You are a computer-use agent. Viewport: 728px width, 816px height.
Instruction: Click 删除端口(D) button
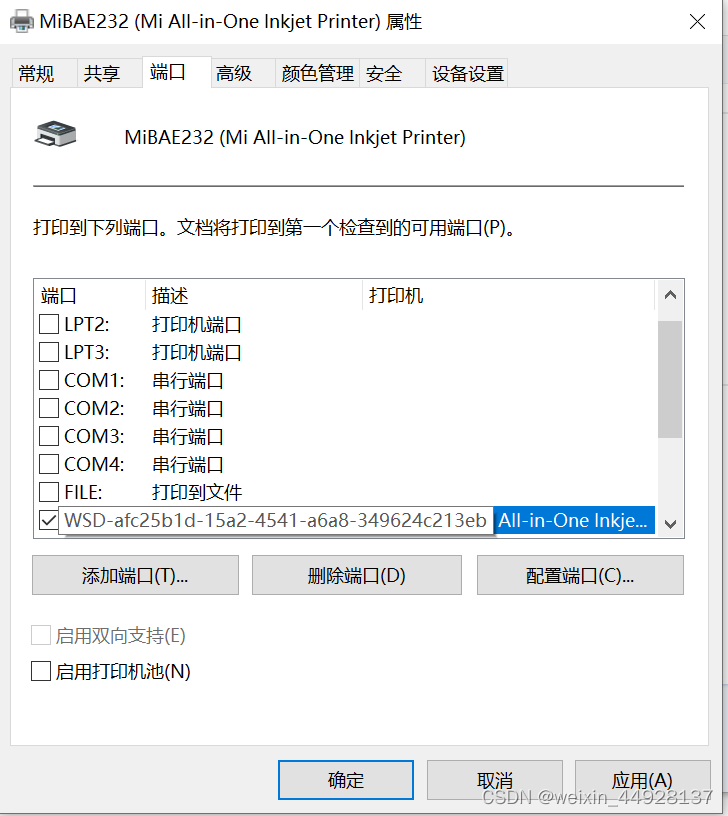coord(356,575)
